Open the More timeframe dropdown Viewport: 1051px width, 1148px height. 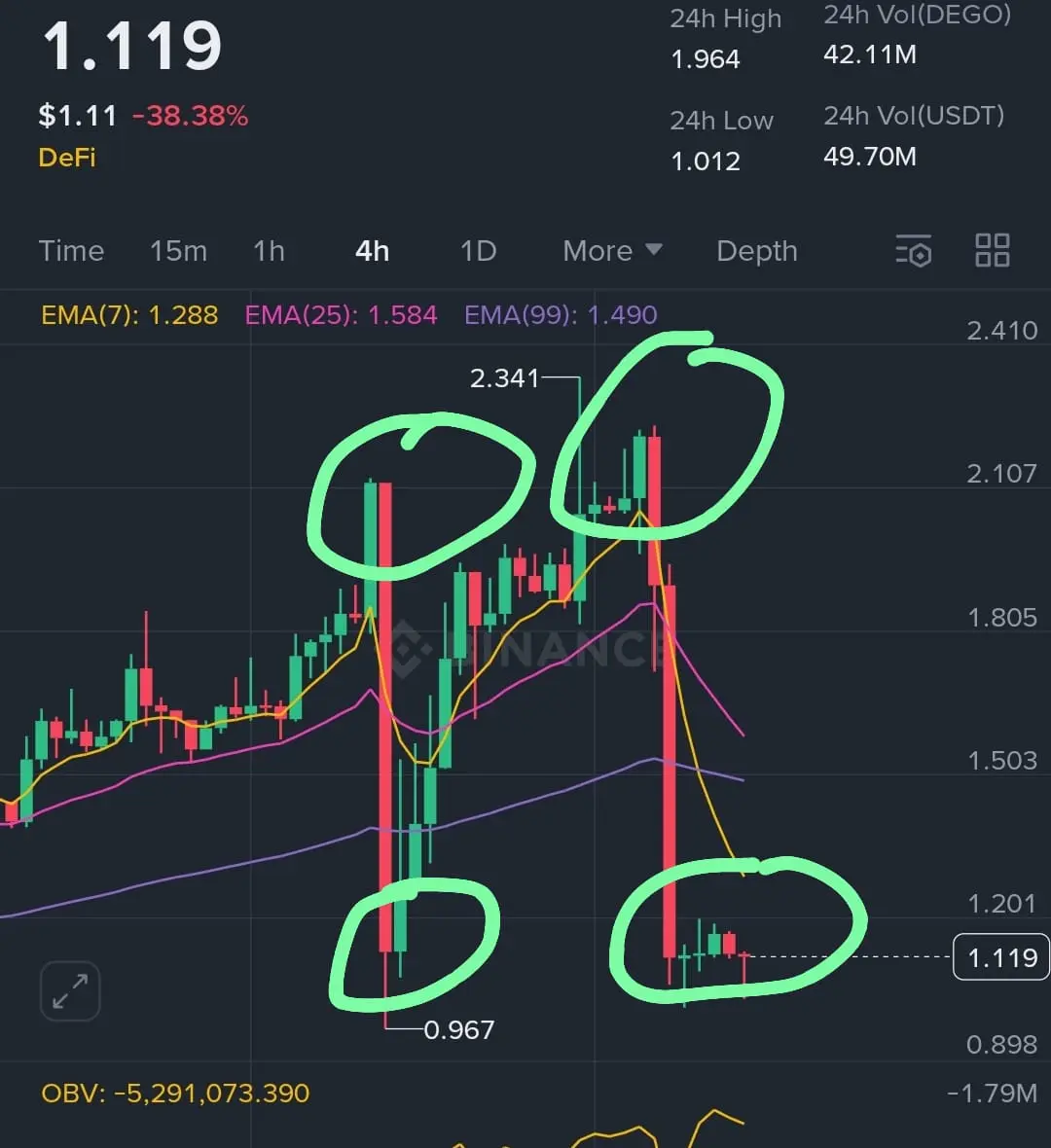point(612,251)
